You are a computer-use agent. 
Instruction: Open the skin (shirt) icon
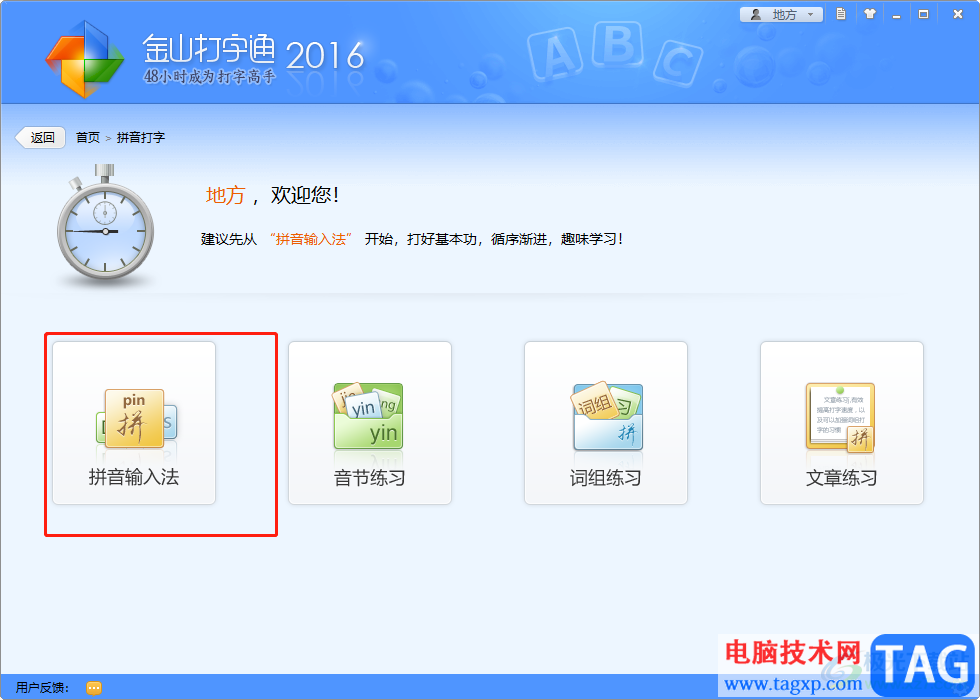[869, 14]
